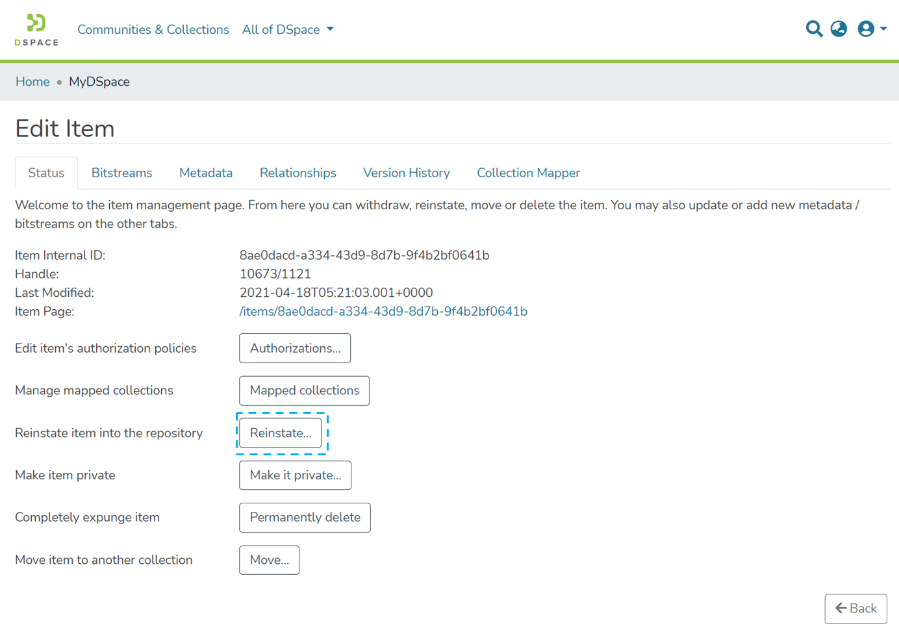Open the Metadata tab
The image size is (899, 632).
coord(206,173)
